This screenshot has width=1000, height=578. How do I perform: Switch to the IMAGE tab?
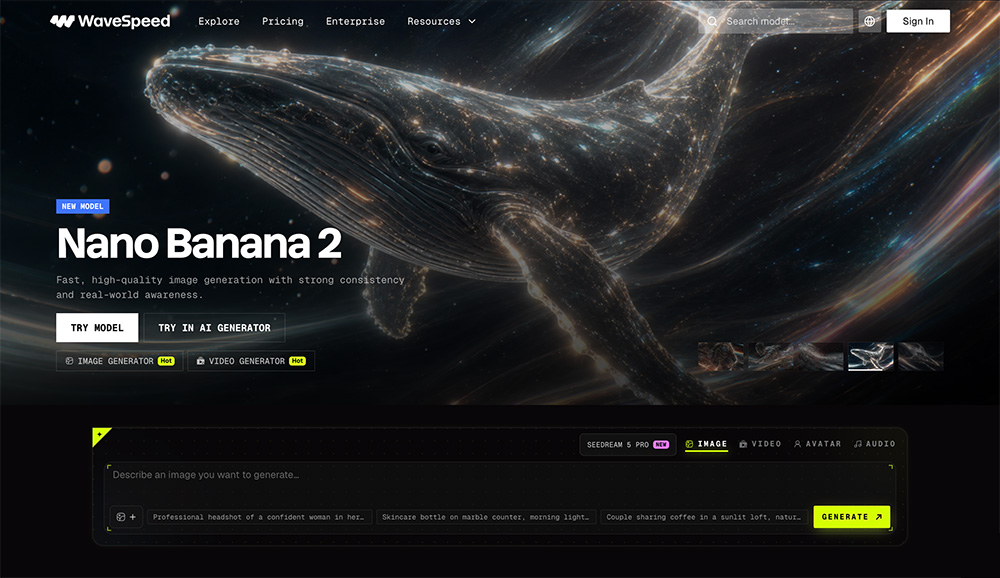[706, 444]
